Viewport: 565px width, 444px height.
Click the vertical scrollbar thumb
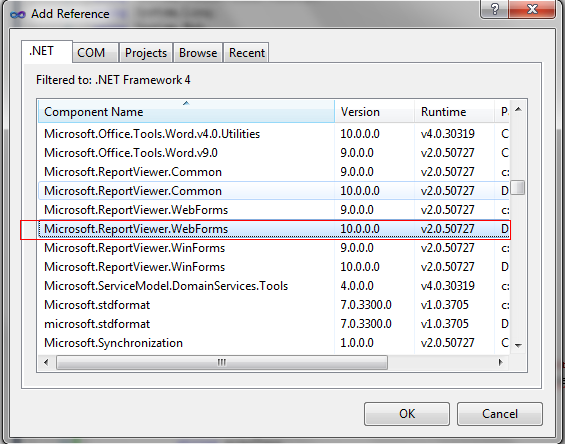[518, 188]
